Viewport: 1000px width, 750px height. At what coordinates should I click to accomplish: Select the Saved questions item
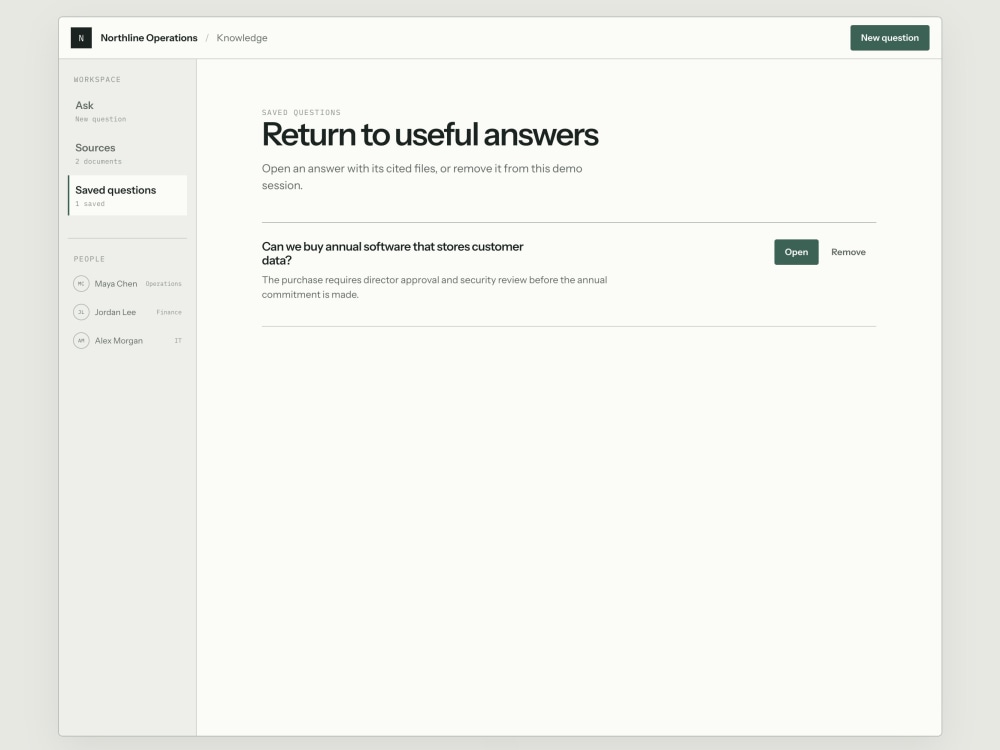pos(128,195)
